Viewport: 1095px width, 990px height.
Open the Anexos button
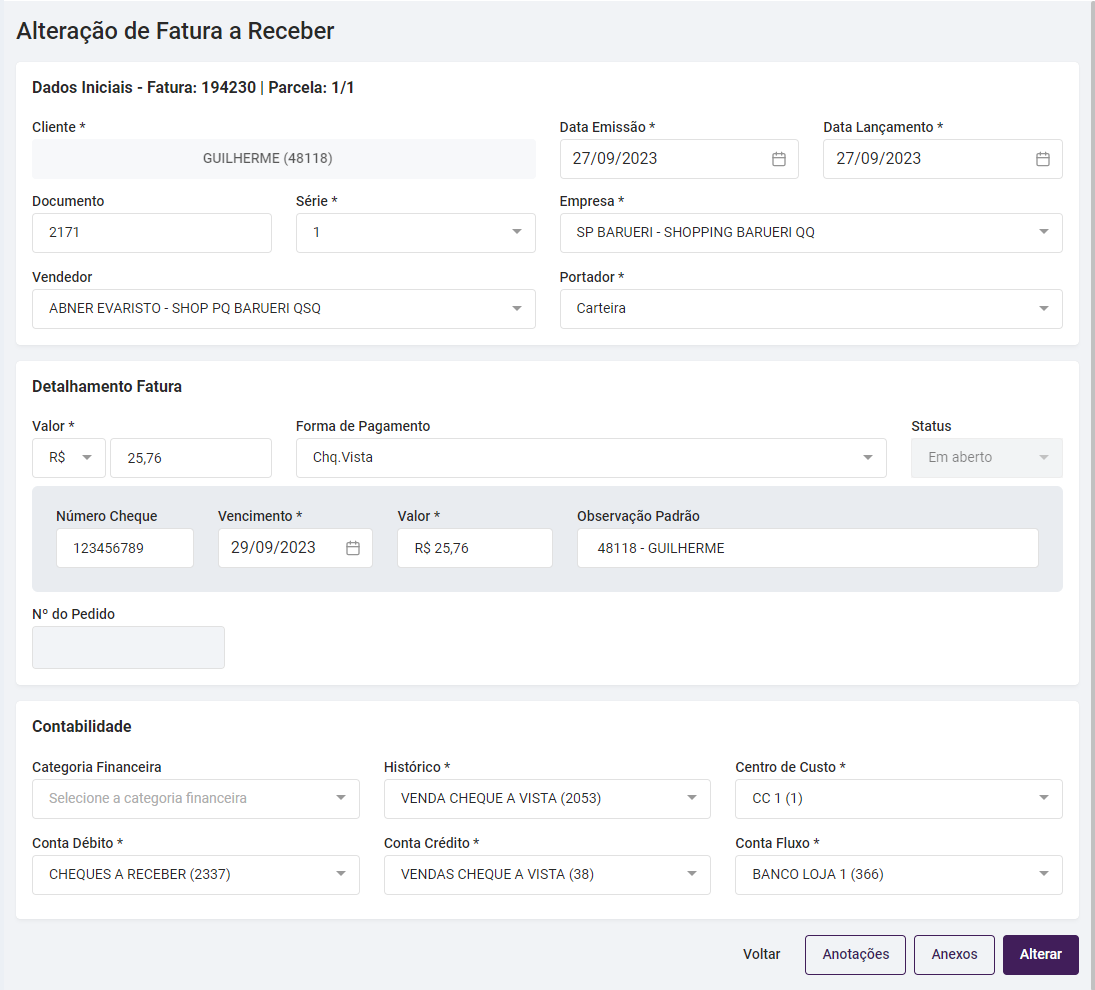[954, 955]
